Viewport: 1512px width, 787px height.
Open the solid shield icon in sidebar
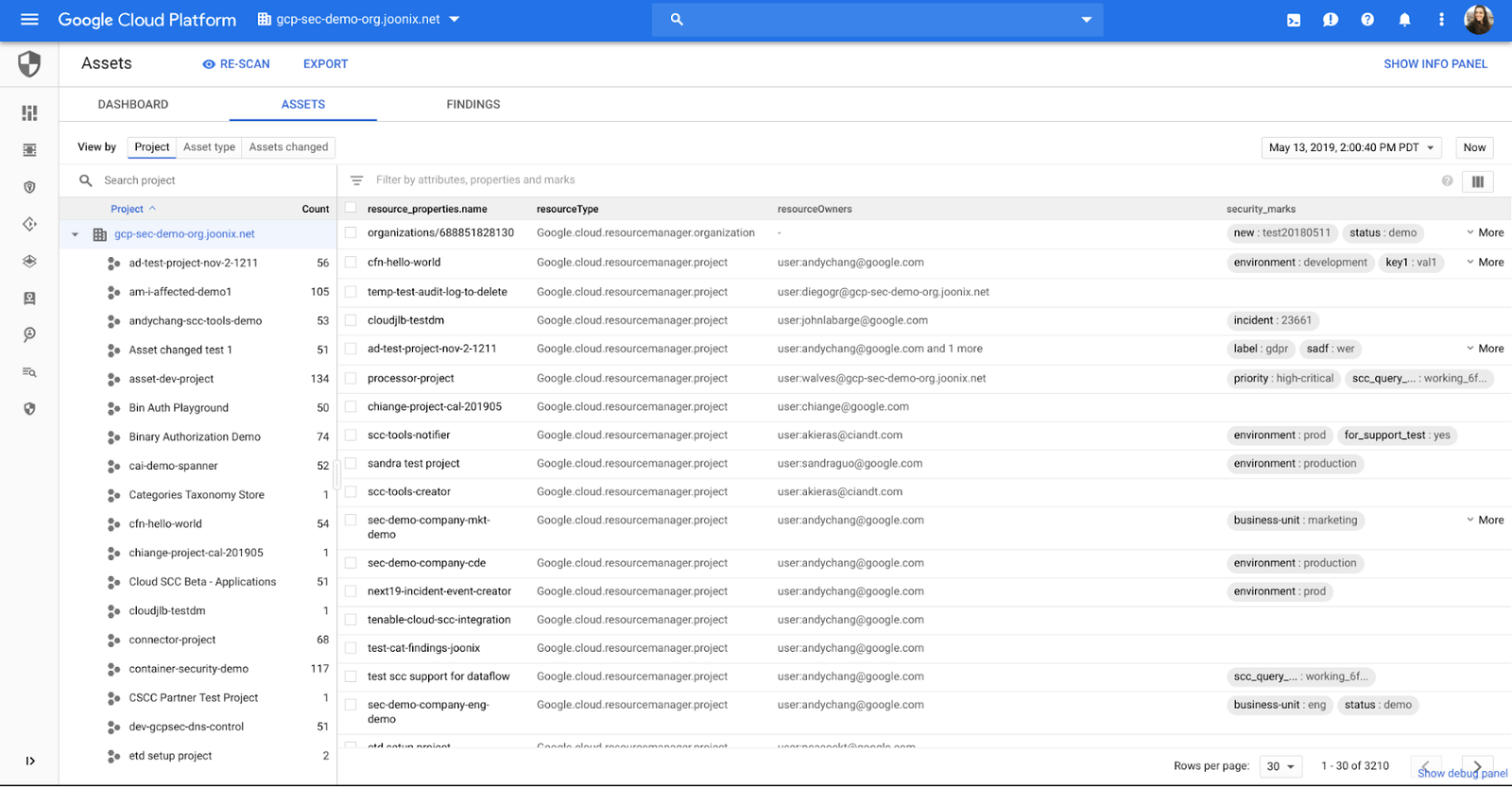(x=29, y=409)
